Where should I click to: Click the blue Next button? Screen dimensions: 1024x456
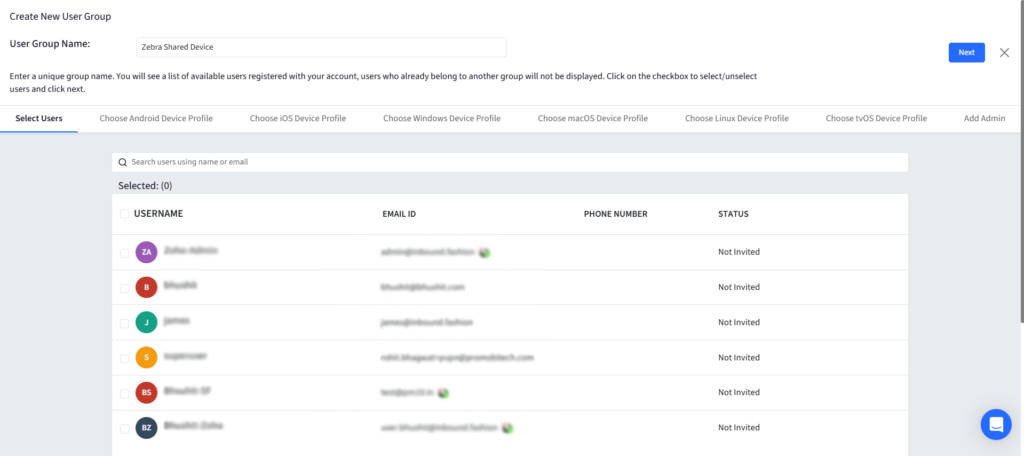[967, 52]
